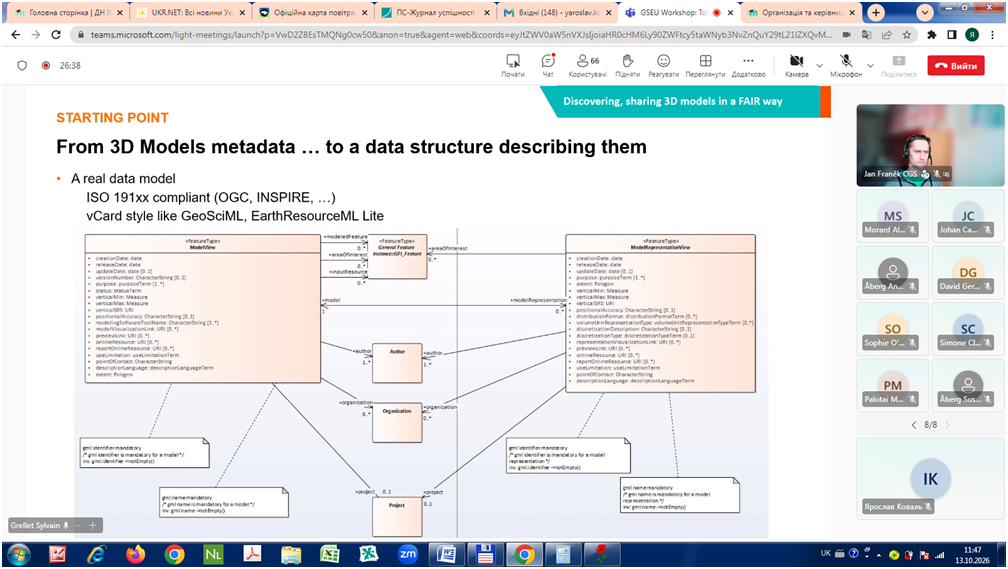
Task: Open Додатково more options menu
Action: [x=748, y=65]
